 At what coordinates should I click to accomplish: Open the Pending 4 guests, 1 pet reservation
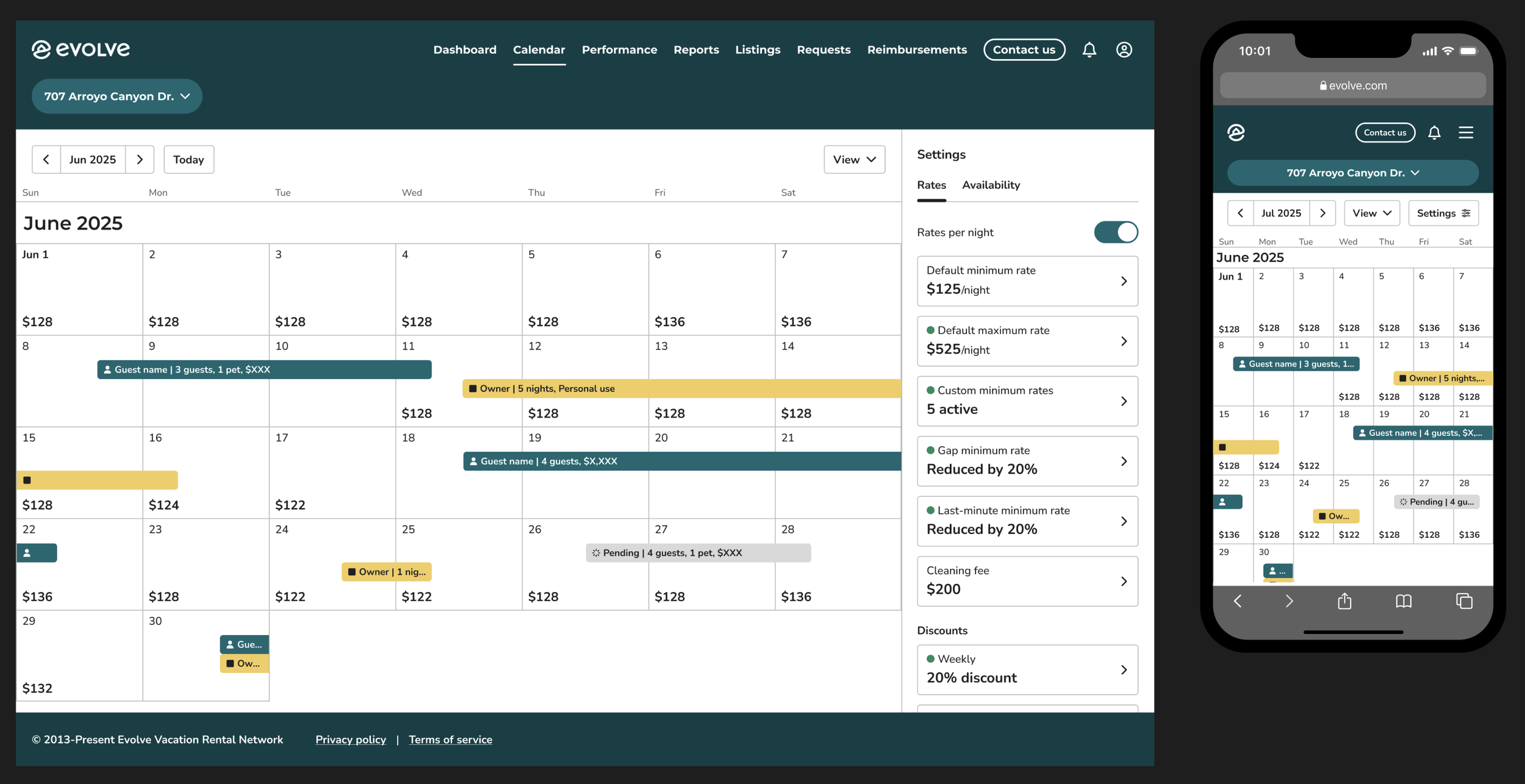click(x=698, y=553)
